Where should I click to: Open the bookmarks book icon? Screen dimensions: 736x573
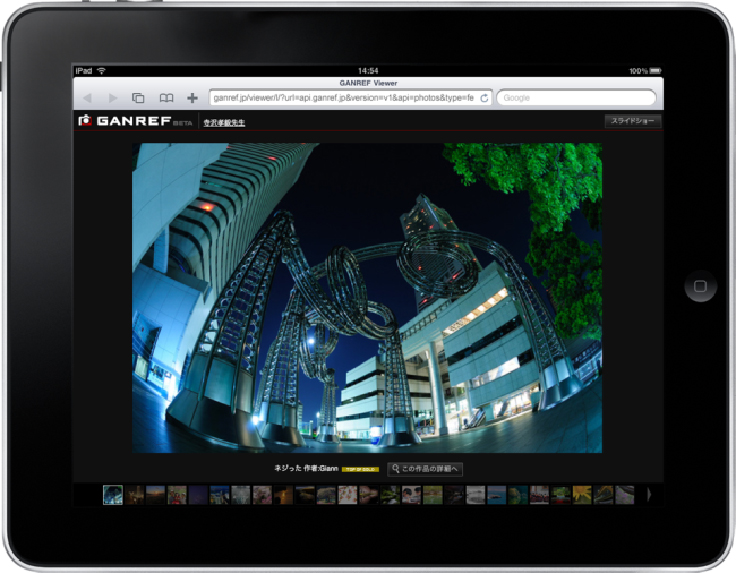(166, 98)
